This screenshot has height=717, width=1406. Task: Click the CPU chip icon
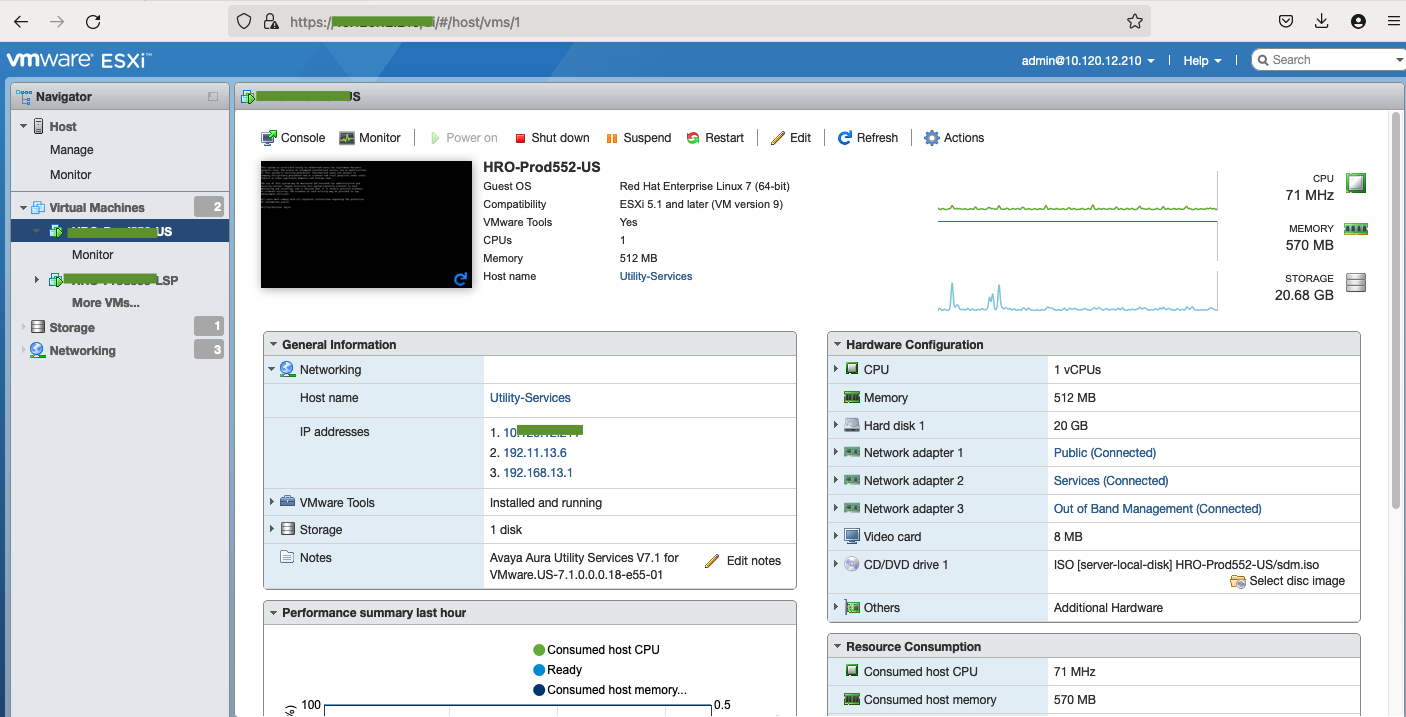[1356, 183]
